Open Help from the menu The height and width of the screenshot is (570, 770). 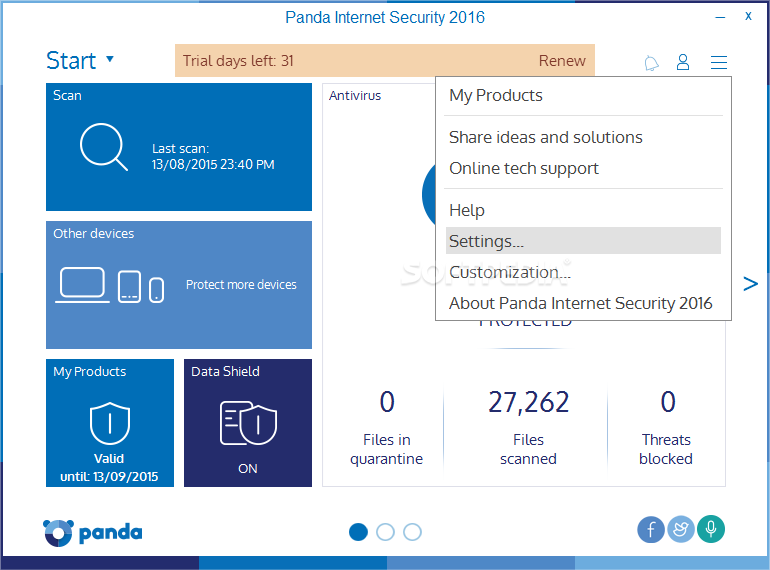coord(583,210)
